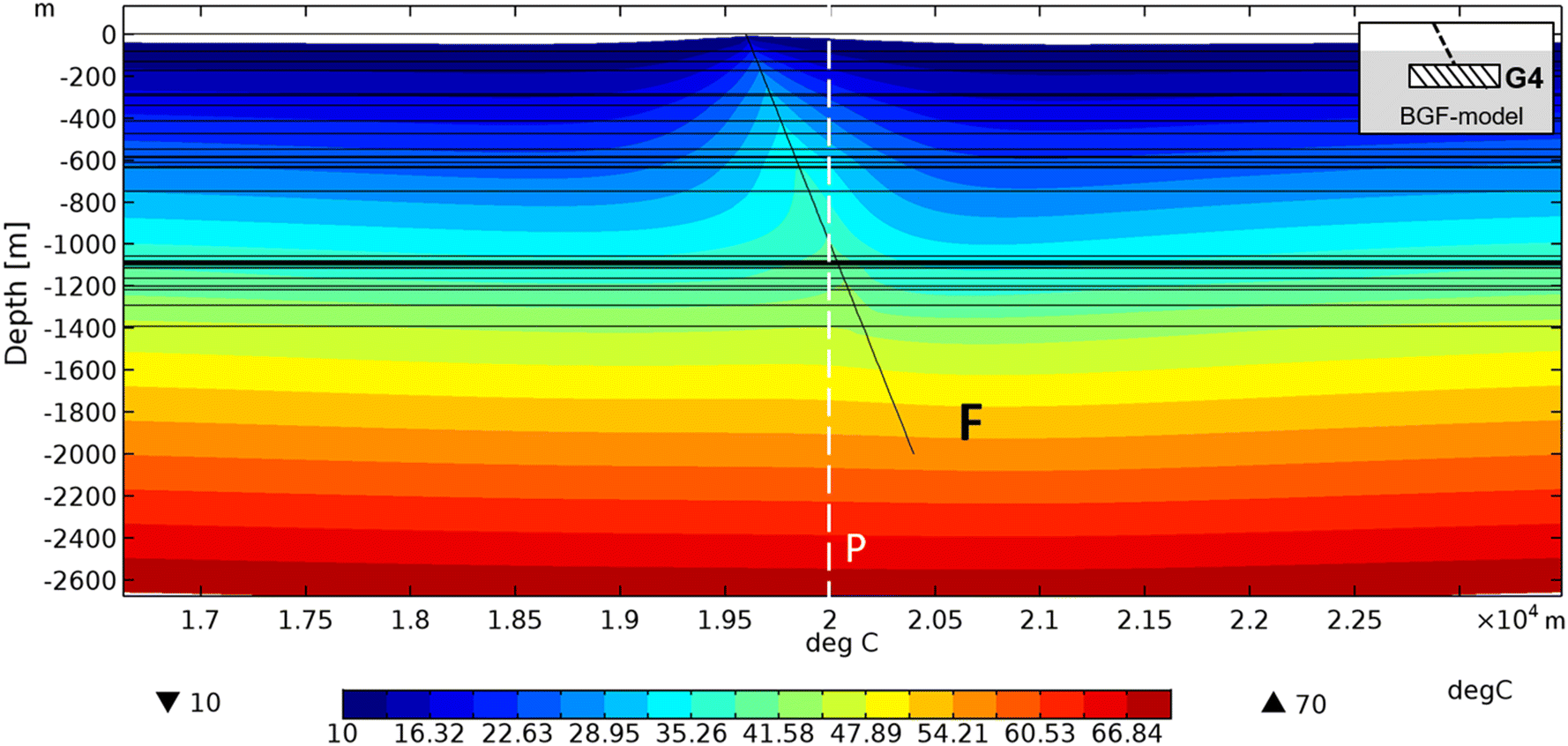This screenshot has height=746, width=1568.
Task: Click the Depth [m] axis title
Action: 17,294
